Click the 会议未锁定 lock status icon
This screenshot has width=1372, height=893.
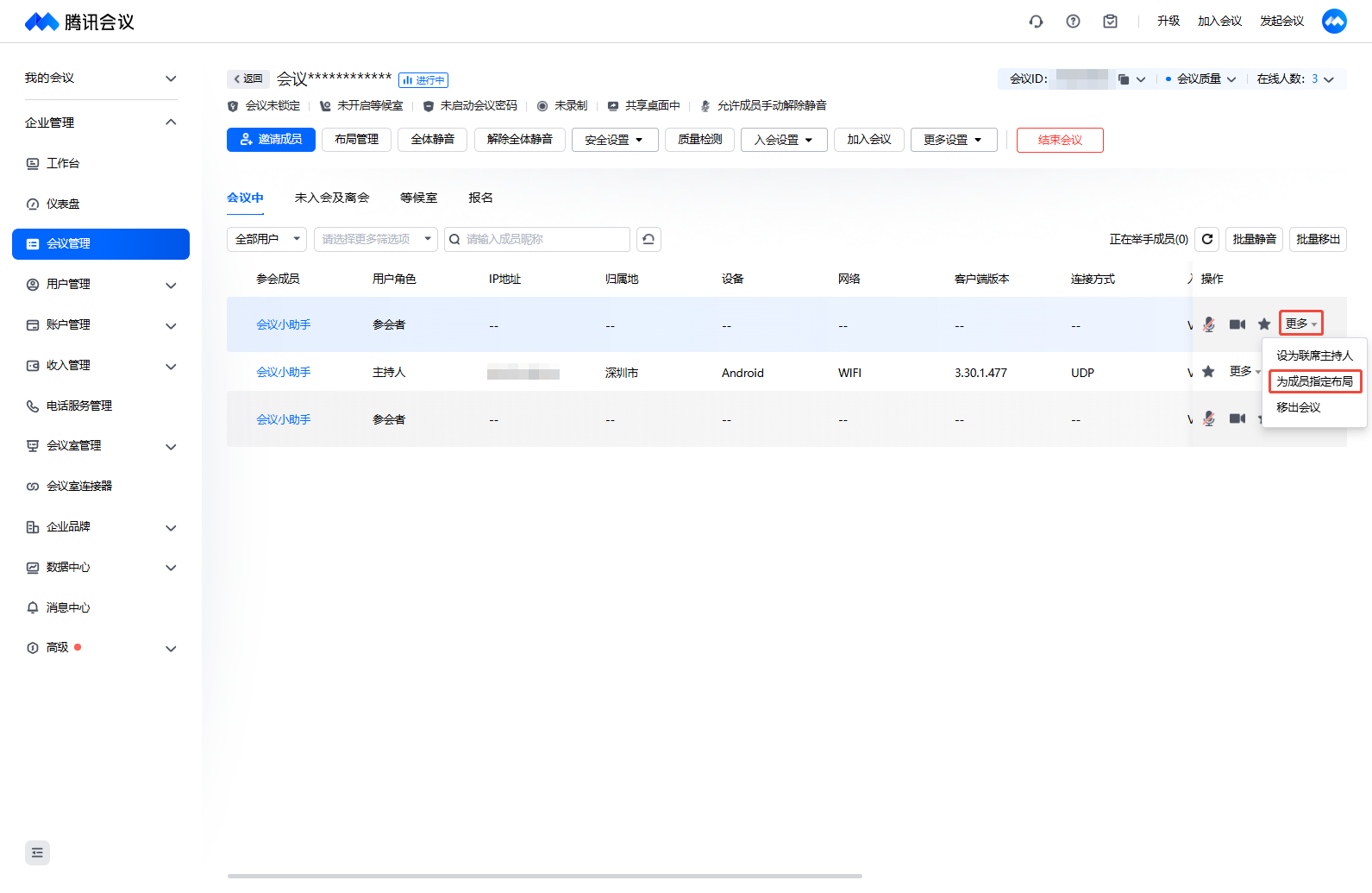pyautogui.click(x=233, y=106)
